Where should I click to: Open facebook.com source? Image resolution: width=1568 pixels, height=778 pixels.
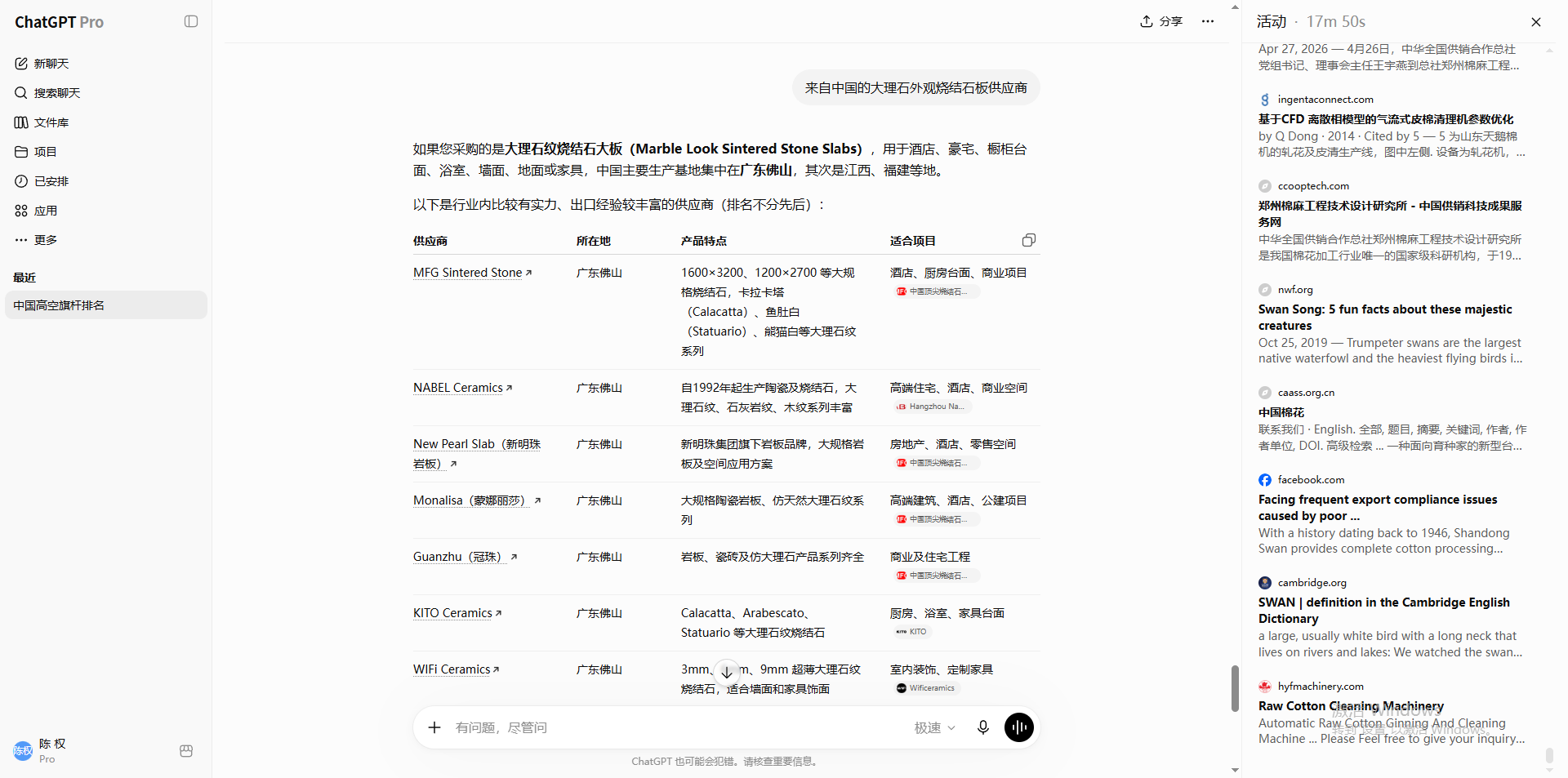pos(1302,480)
